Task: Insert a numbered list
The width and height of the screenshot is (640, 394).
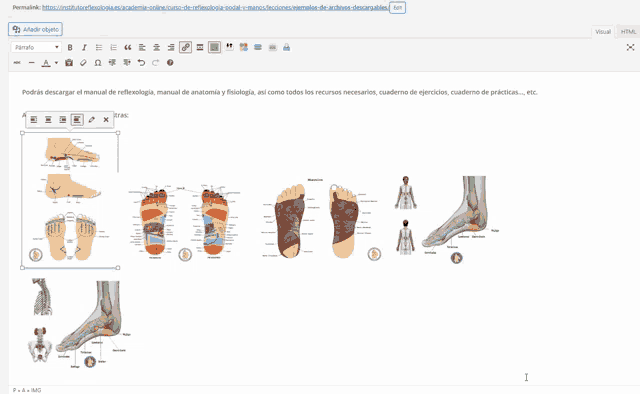Action: [113, 47]
